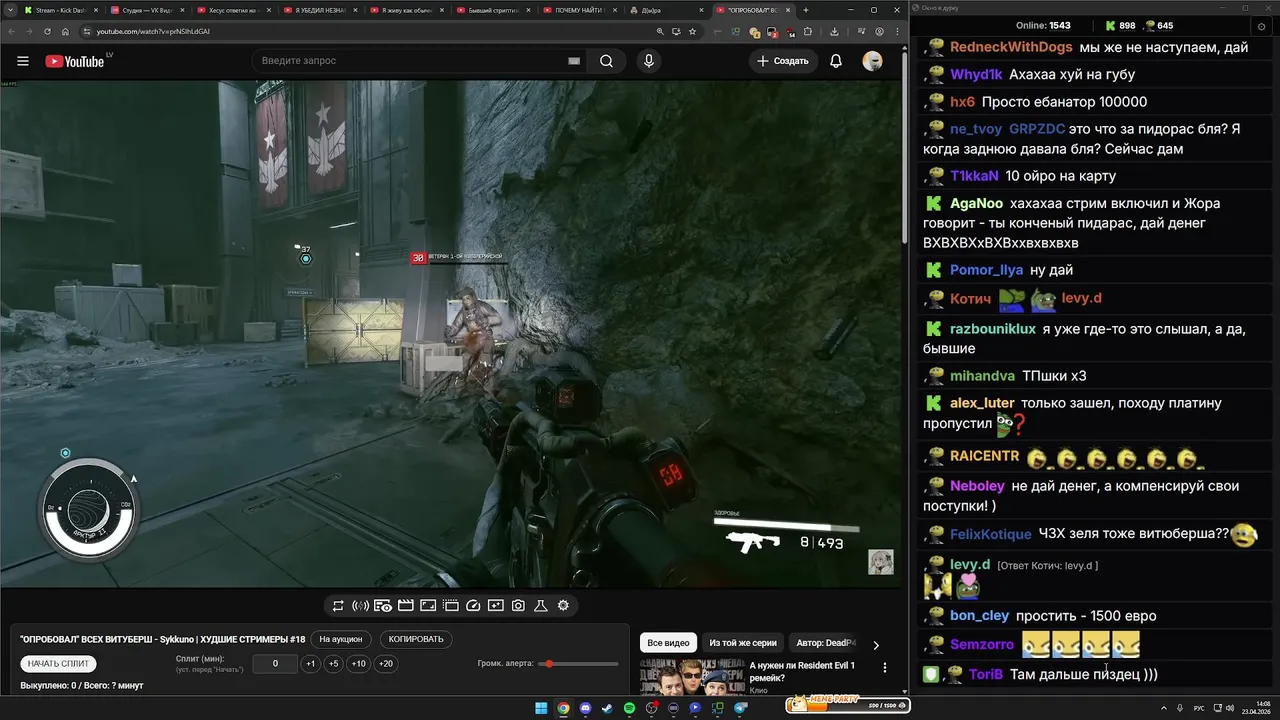Open Chrome extensions puzzle icon
The width and height of the screenshot is (1280, 720).
point(806,31)
